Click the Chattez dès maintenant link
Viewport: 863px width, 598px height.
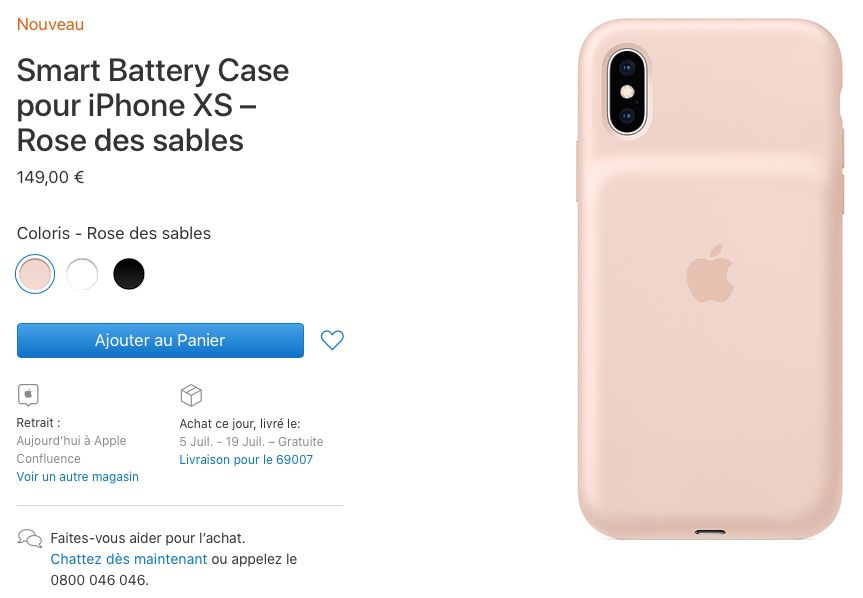click(x=129, y=559)
